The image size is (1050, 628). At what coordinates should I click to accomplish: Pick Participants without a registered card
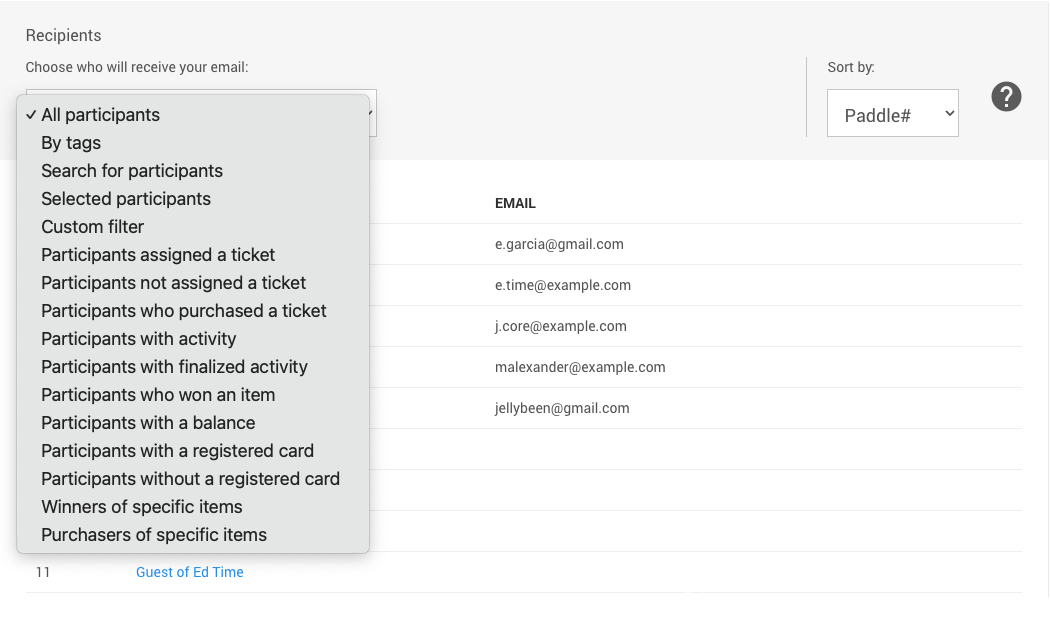(x=190, y=479)
